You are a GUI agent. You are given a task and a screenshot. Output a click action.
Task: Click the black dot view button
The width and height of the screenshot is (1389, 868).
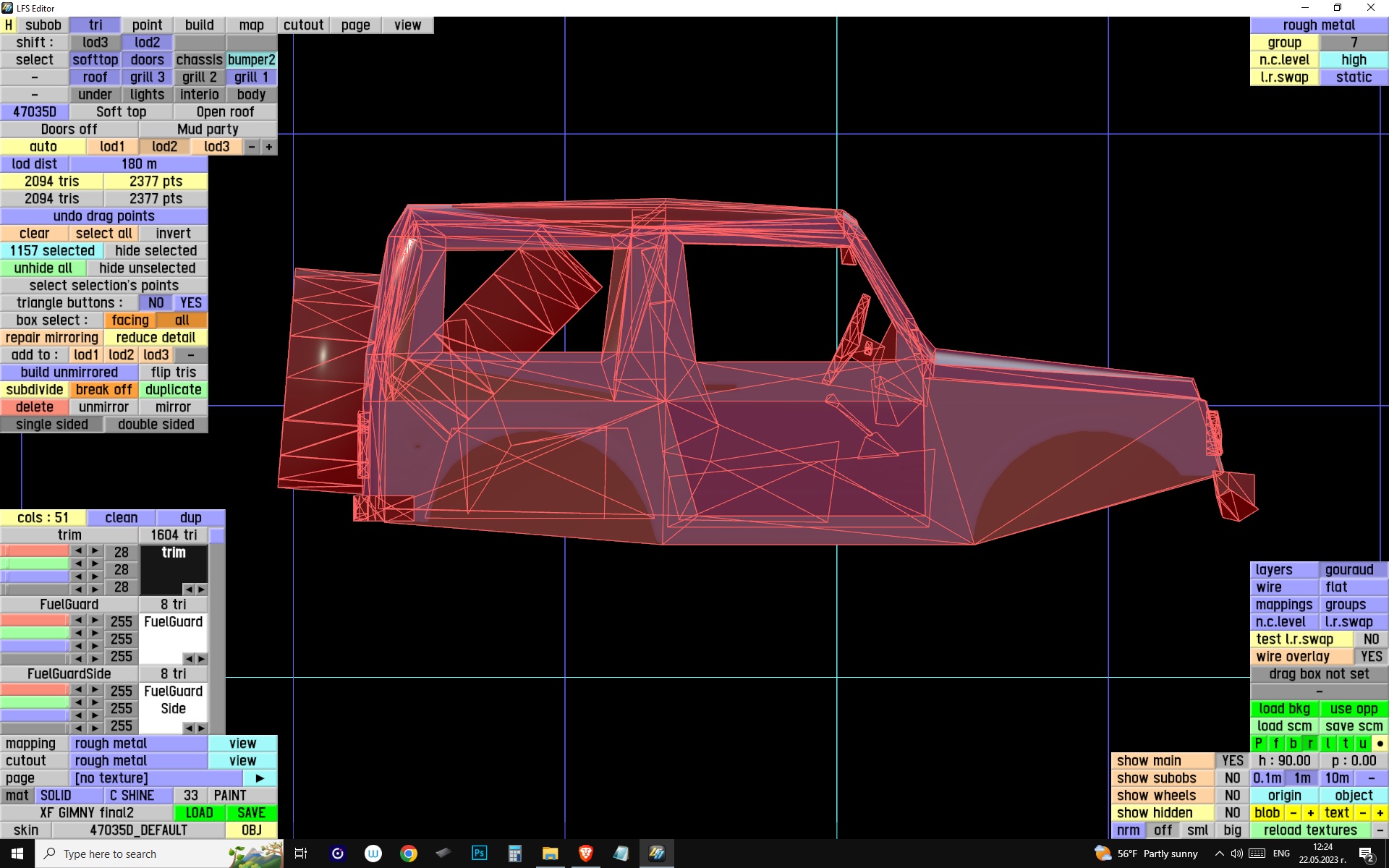(x=1380, y=743)
